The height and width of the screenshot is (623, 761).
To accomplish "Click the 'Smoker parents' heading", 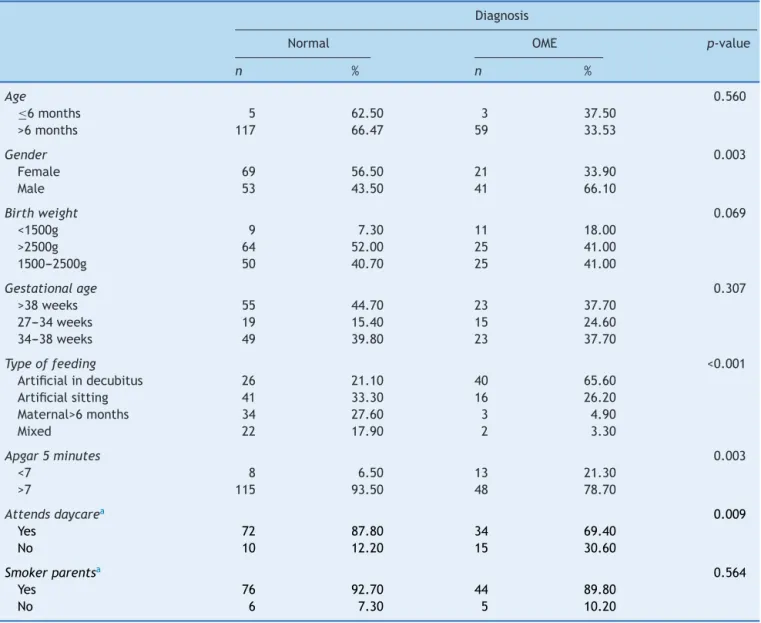I will point(50,573).
